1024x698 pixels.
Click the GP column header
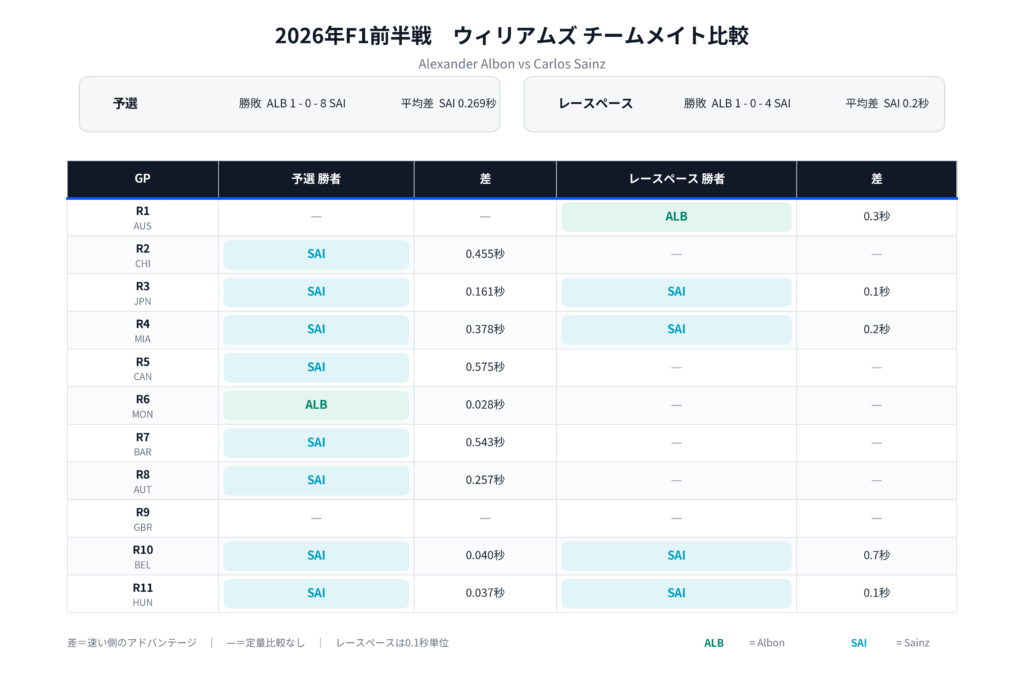coord(142,179)
